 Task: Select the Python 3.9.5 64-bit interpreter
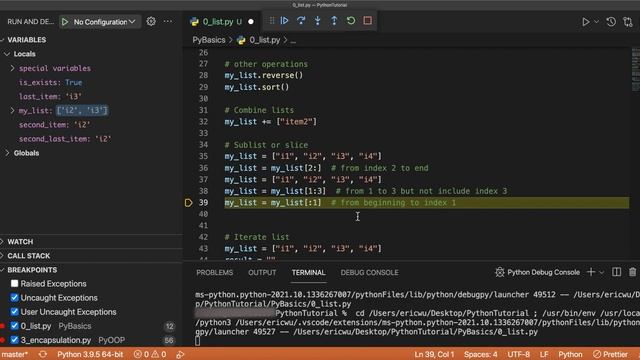(90, 354)
